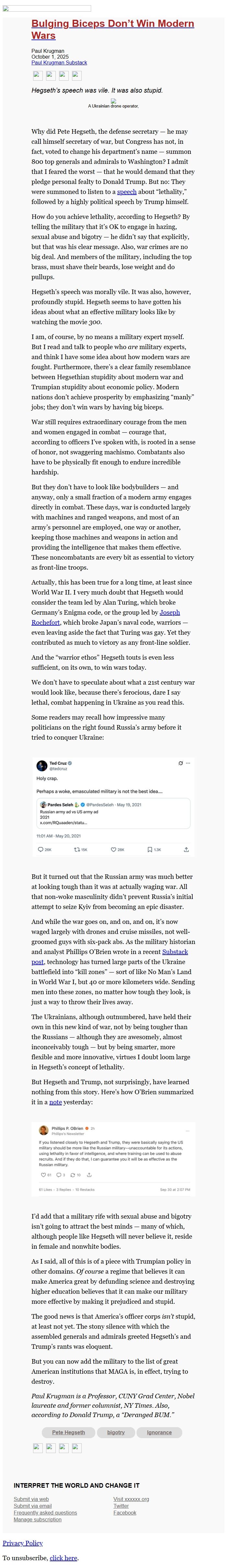Click the second share icon under the byline

[51, 75]
